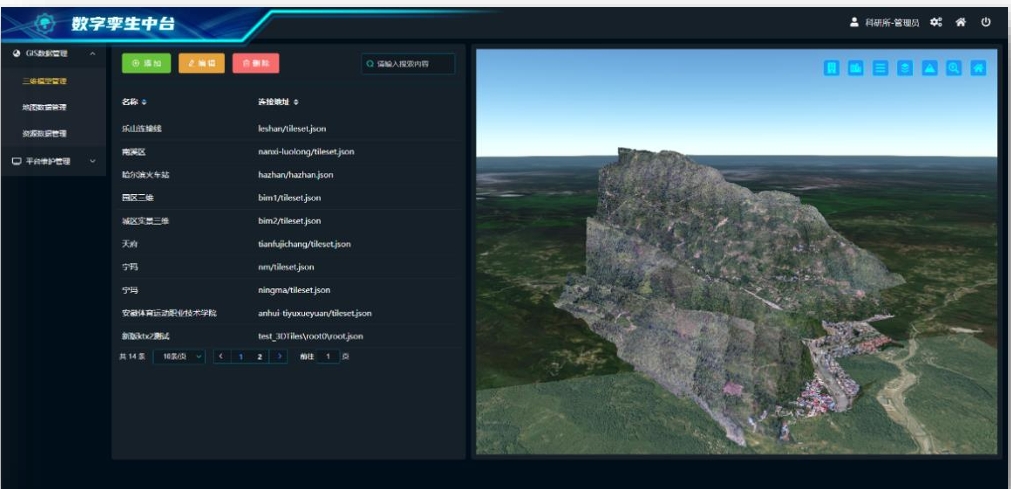The width and height of the screenshot is (1011, 489).
Task: Click the header home icon
Action: pyautogui.click(x=961, y=22)
